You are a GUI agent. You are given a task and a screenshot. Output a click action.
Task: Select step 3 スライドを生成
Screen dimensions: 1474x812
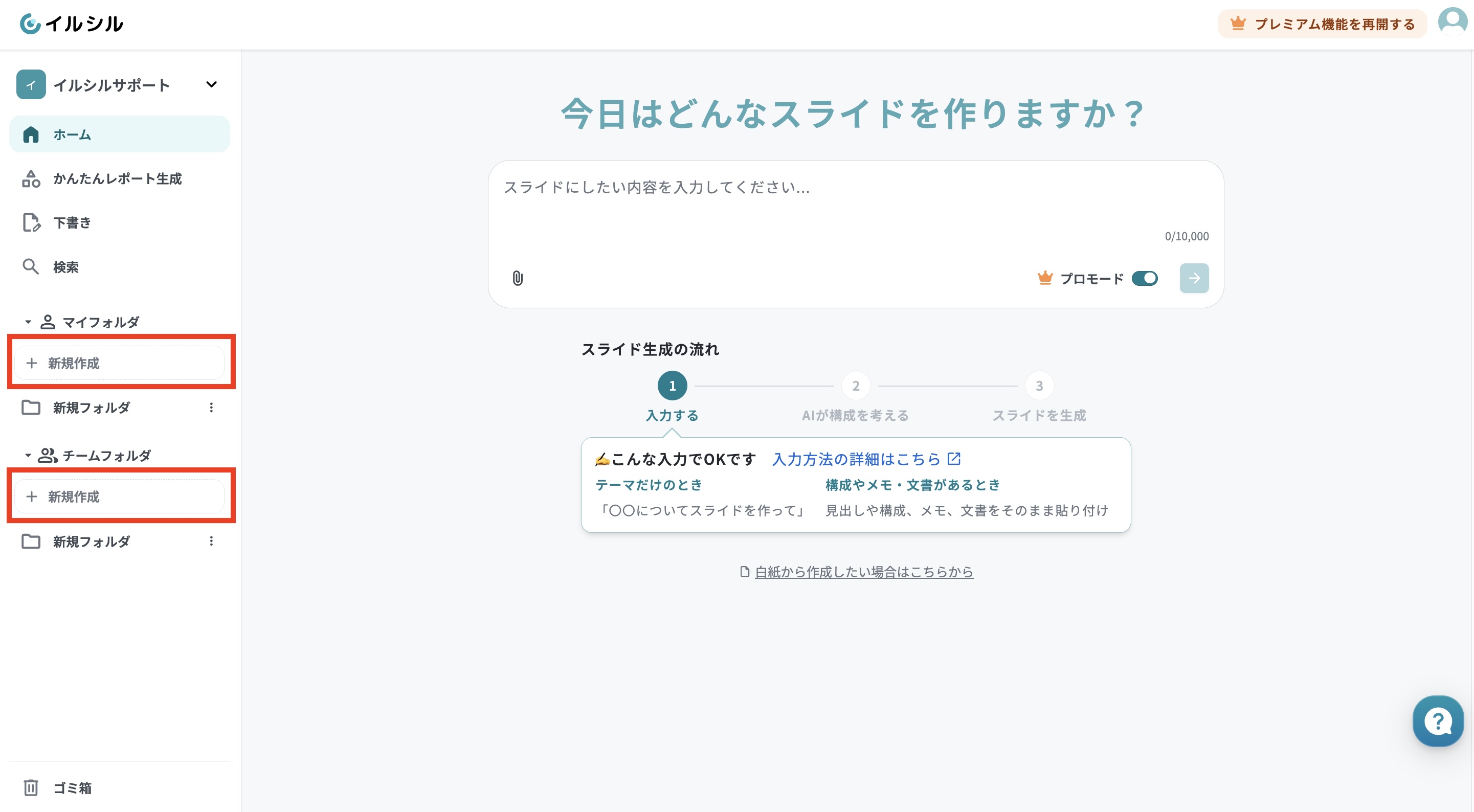(1039, 398)
